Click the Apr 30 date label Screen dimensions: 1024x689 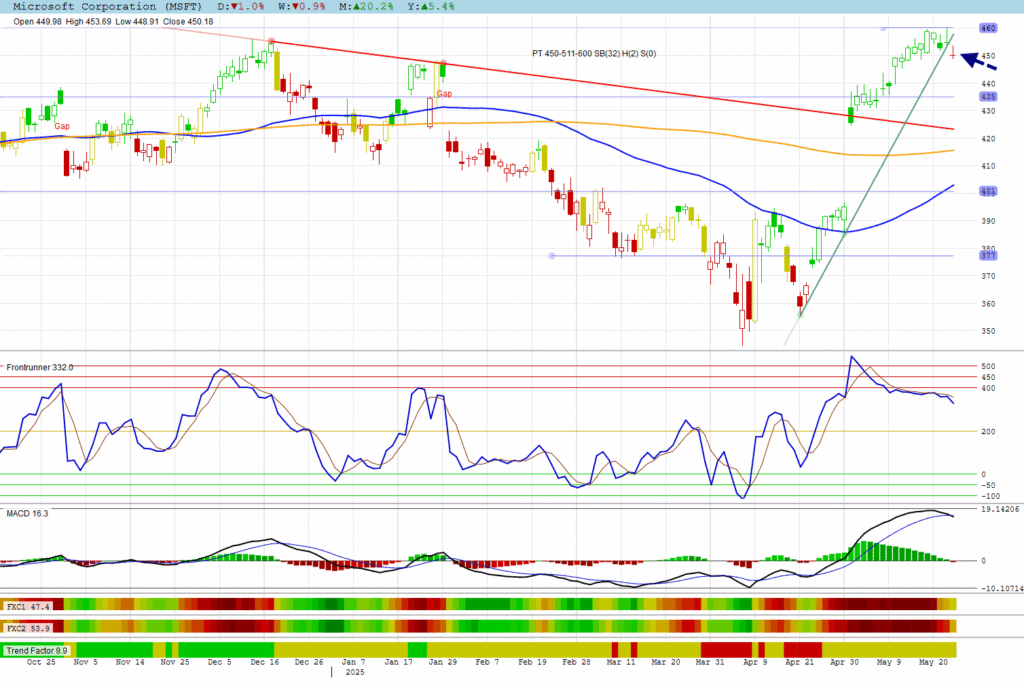(x=844, y=662)
